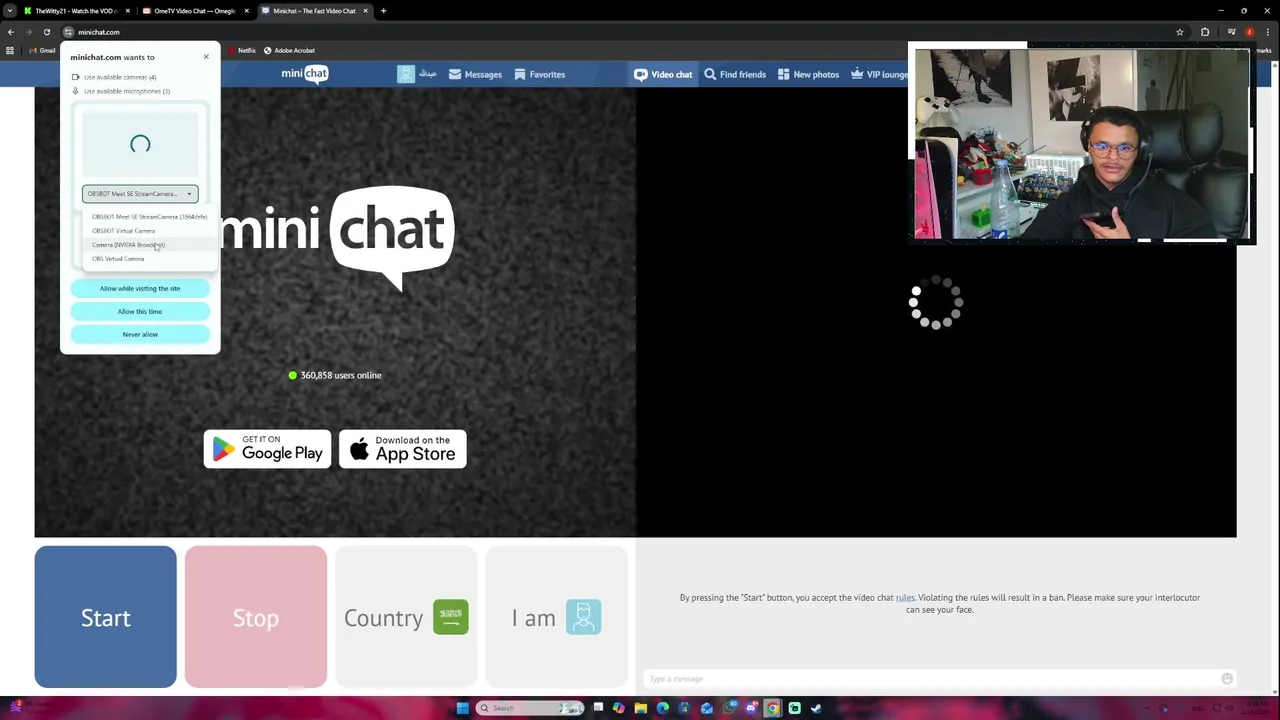Open a new browser tab
This screenshot has height=720, width=1280.
coord(383,11)
